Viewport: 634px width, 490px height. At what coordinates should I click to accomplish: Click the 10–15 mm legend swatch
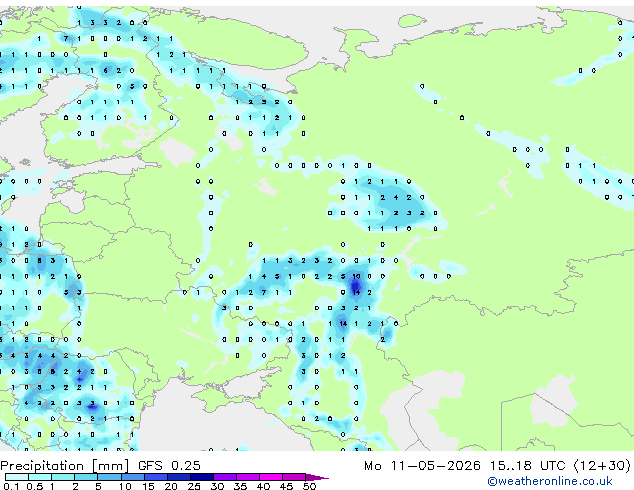click(133, 477)
